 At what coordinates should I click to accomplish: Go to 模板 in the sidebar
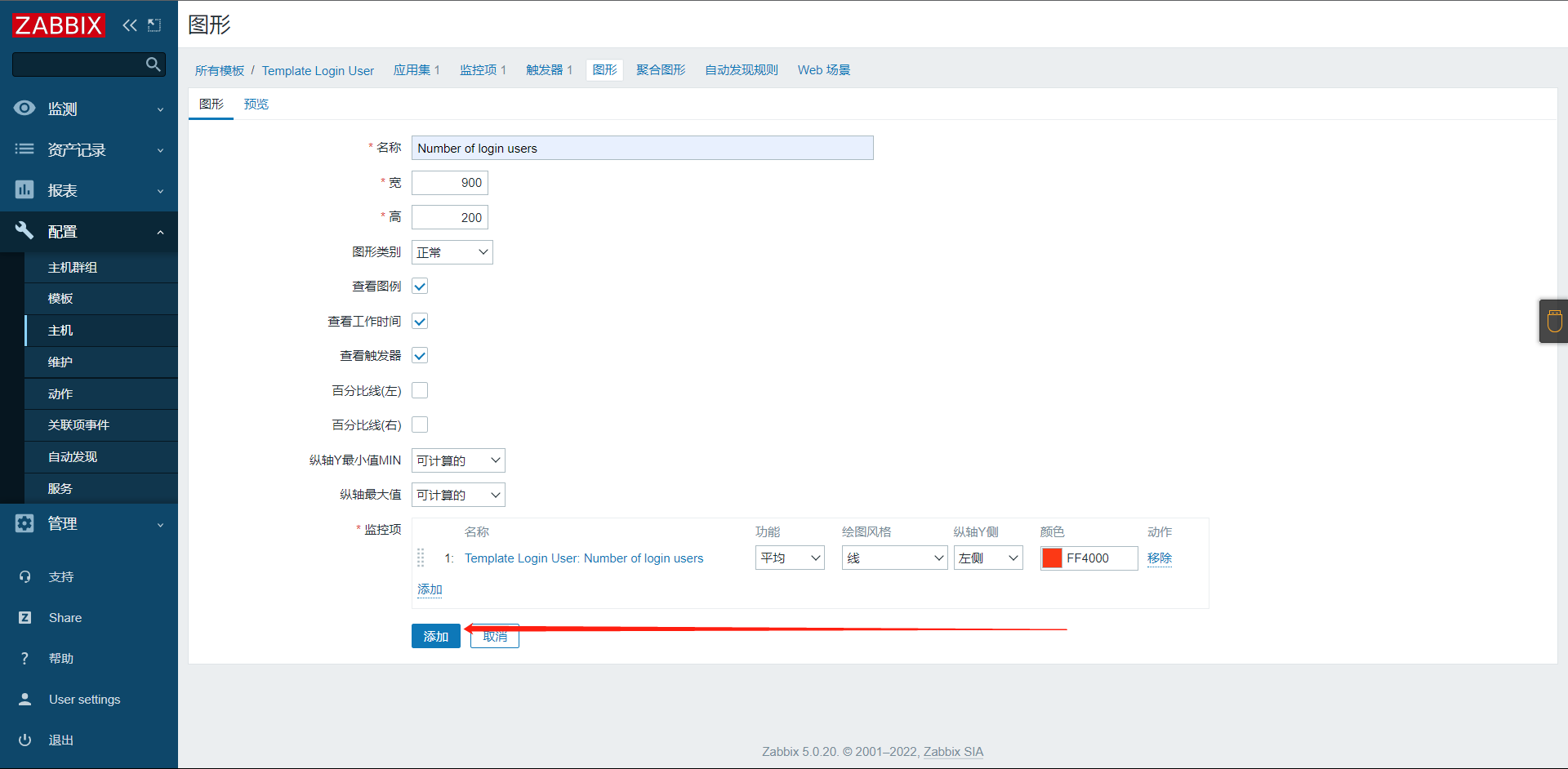[x=101, y=299]
